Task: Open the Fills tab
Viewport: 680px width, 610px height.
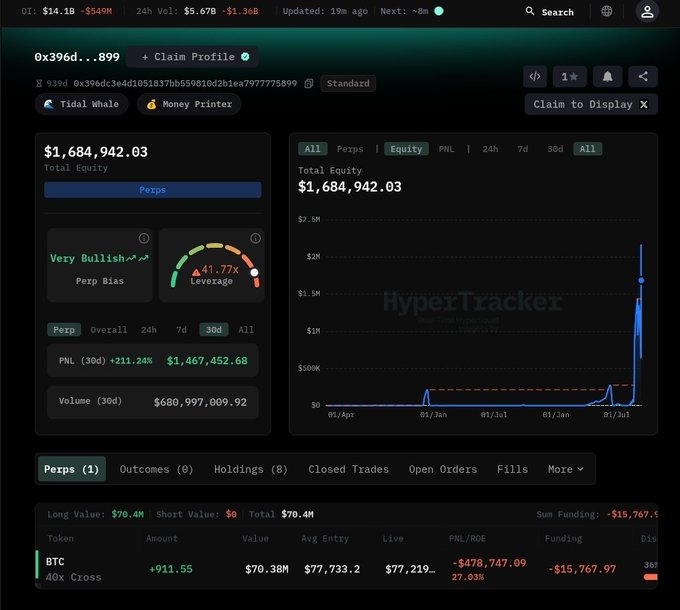Action: 512,469
